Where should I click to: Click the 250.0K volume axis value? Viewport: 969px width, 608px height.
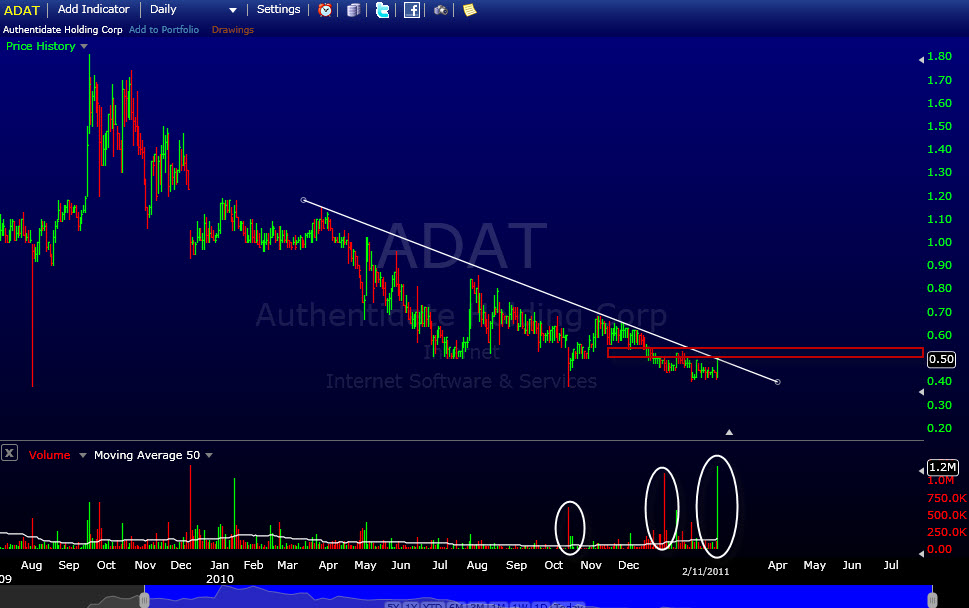(x=947, y=532)
